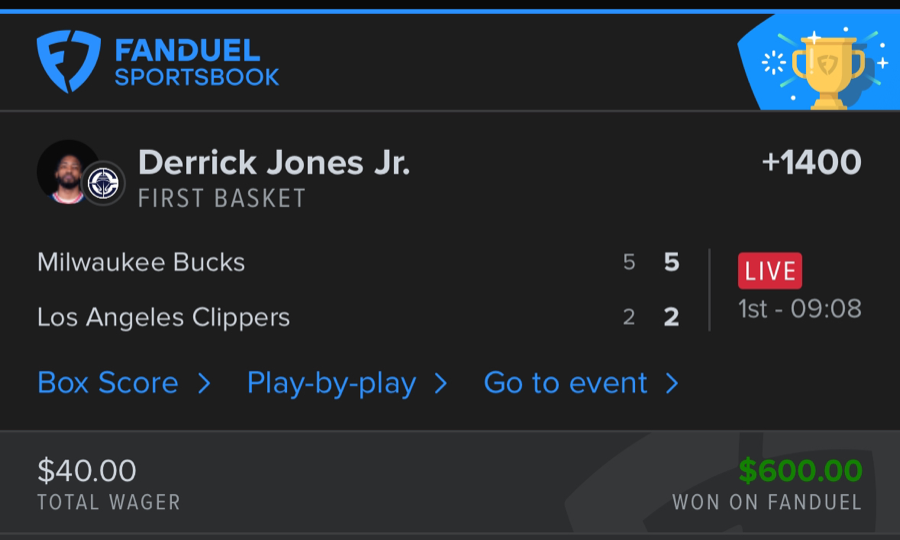Open the Box Score link
The height and width of the screenshot is (540, 900).
click(x=108, y=383)
